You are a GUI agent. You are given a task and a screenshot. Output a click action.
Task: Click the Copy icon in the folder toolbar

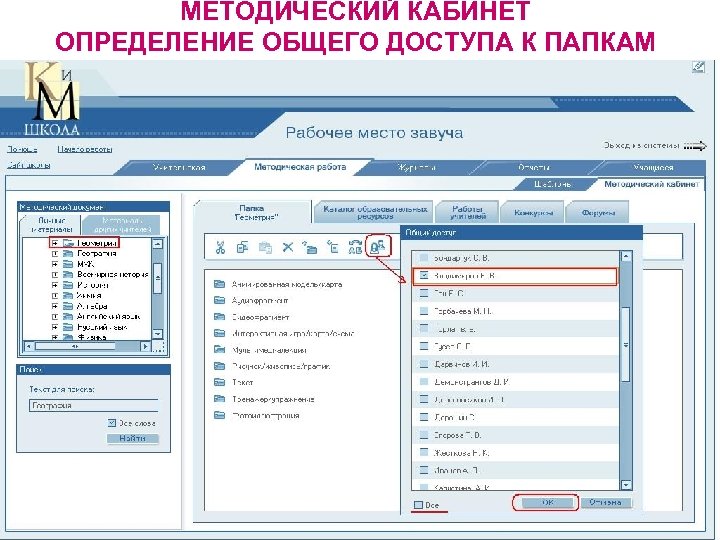(242, 248)
